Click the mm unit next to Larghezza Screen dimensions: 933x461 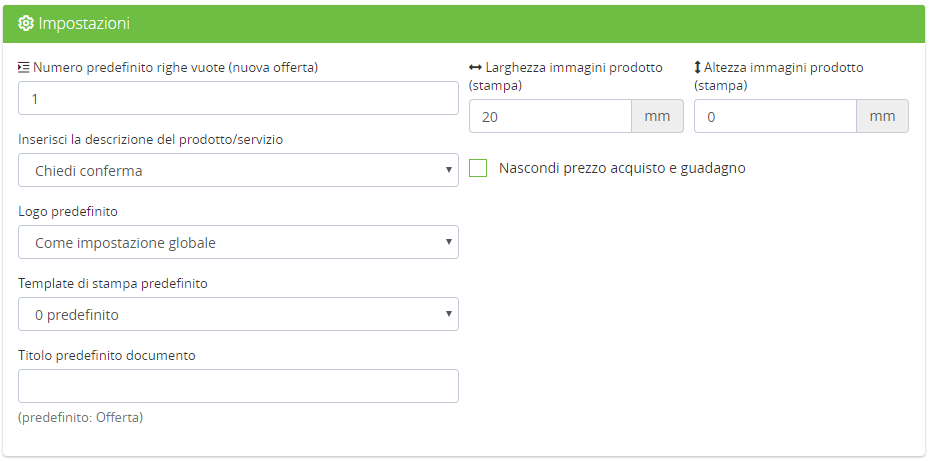point(657,117)
